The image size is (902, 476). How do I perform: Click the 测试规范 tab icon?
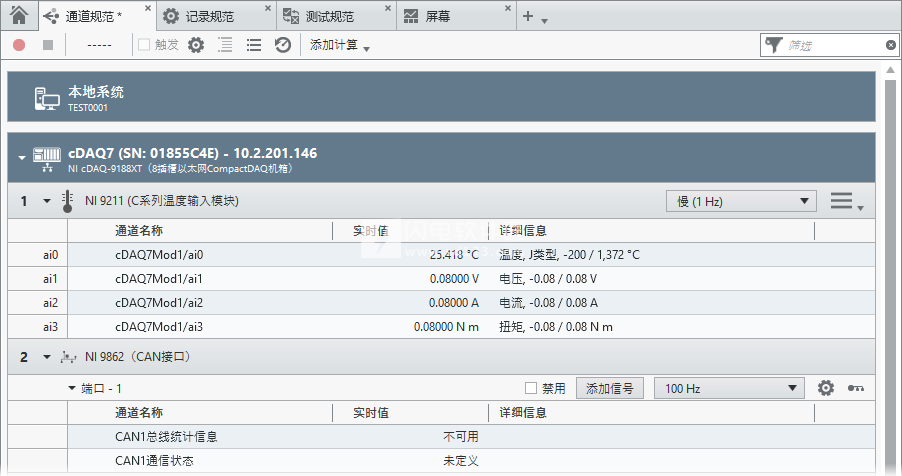[291, 16]
